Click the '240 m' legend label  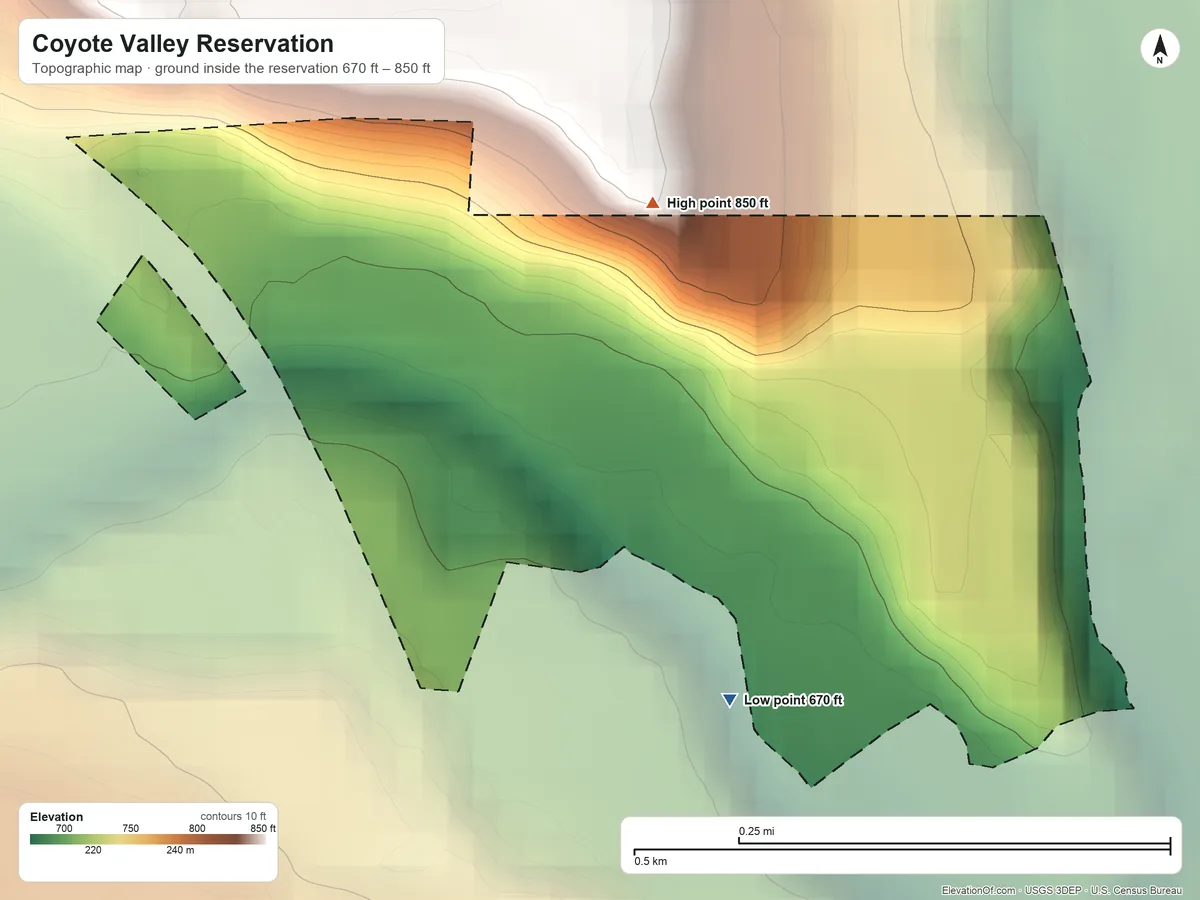click(x=180, y=851)
